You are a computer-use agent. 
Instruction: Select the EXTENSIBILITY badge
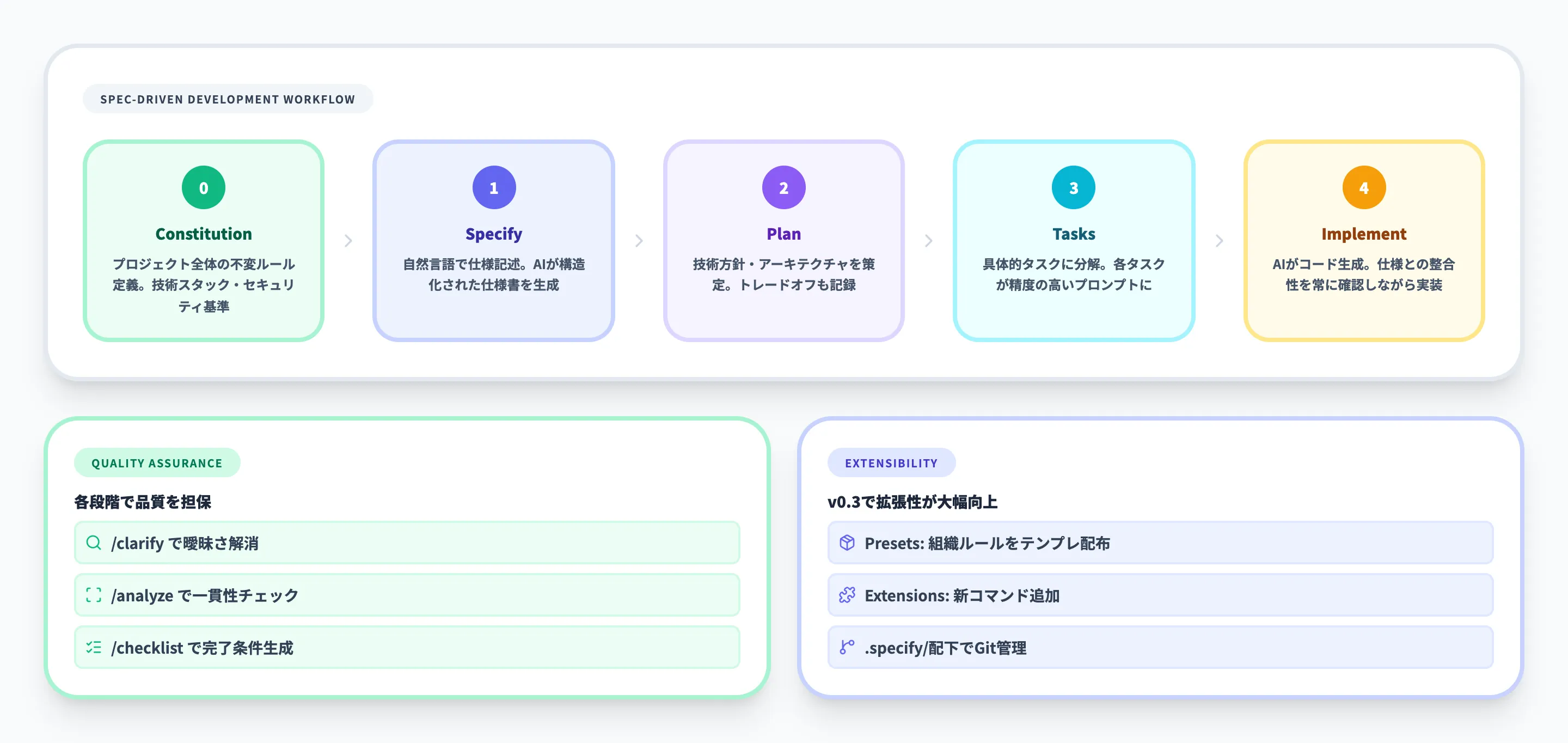[891, 463]
